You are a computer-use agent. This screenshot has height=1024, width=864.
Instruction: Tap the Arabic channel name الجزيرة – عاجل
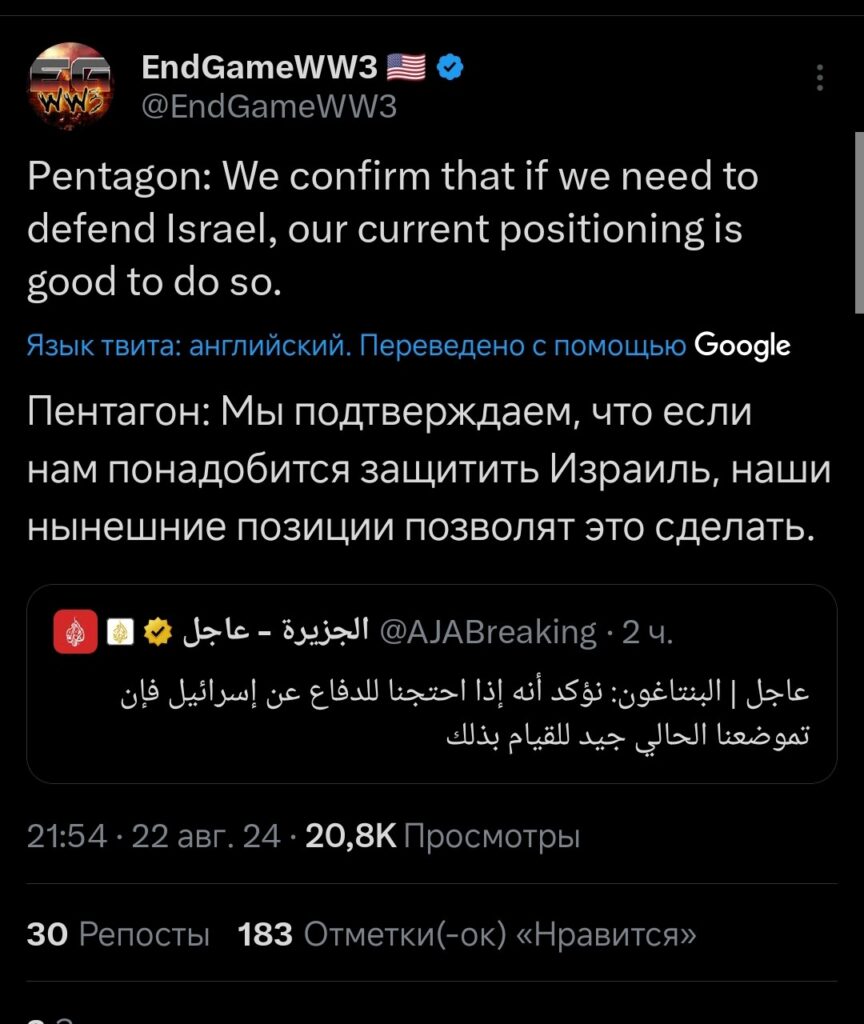coord(276,630)
